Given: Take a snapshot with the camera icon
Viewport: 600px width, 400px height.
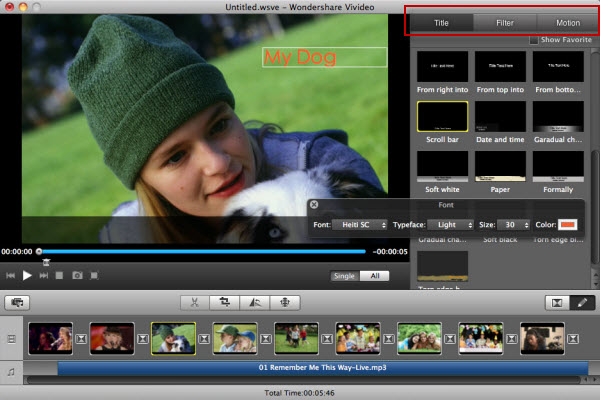Looking at the screenshot, I should 77,276.
